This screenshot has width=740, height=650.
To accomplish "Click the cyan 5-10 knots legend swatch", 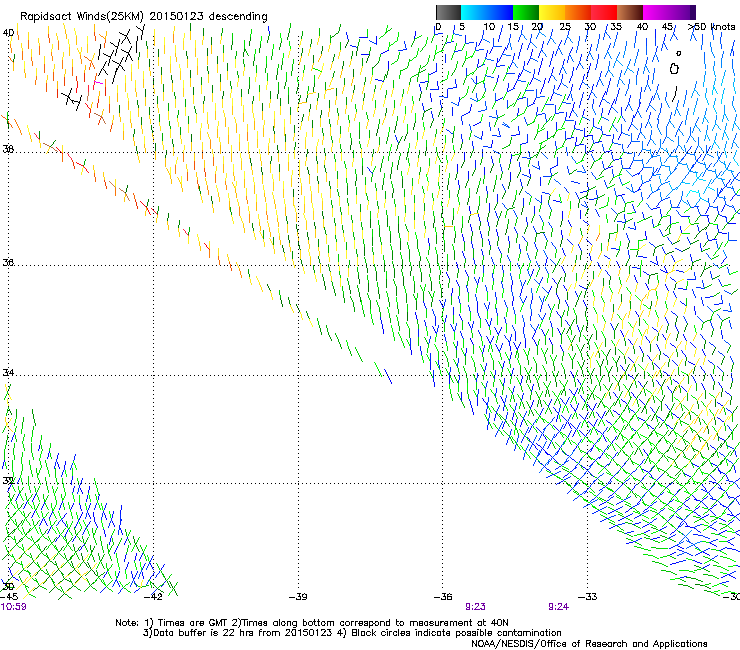I will pos(474,12).
